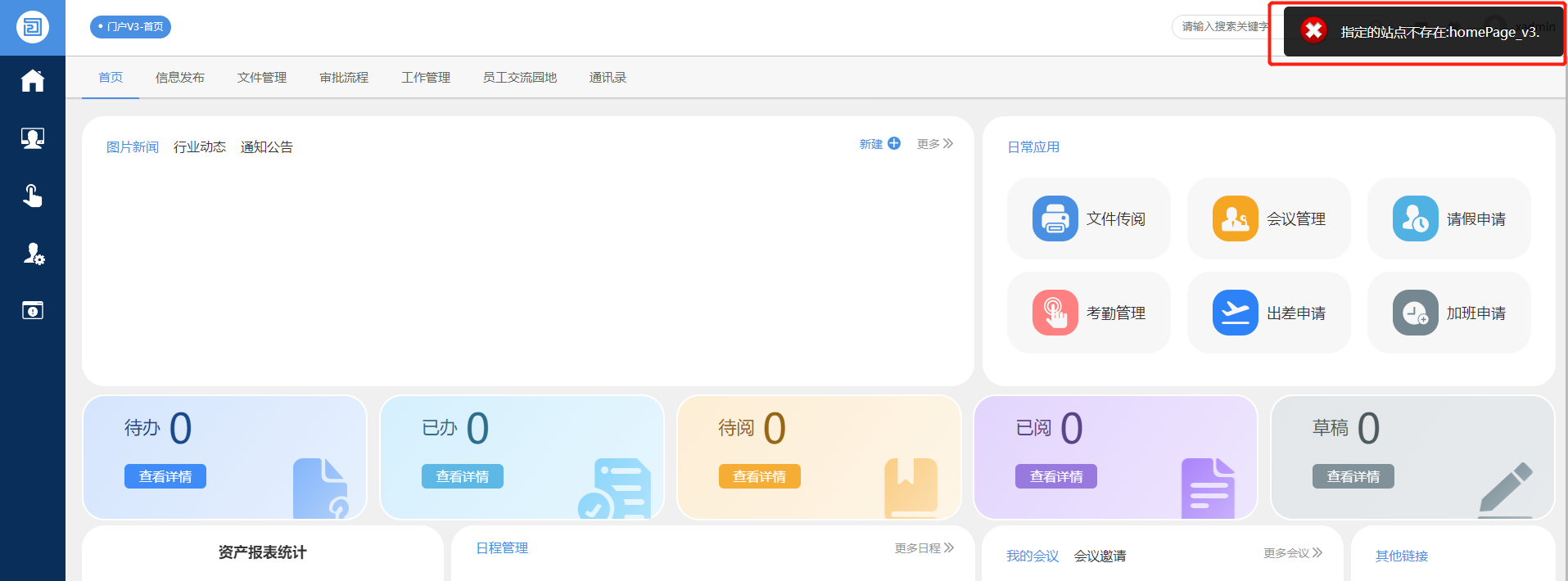Viewport: 1568px width, 581px height.
Task: Click 查看详情 in the 待办 card
Action: (165, 476)
